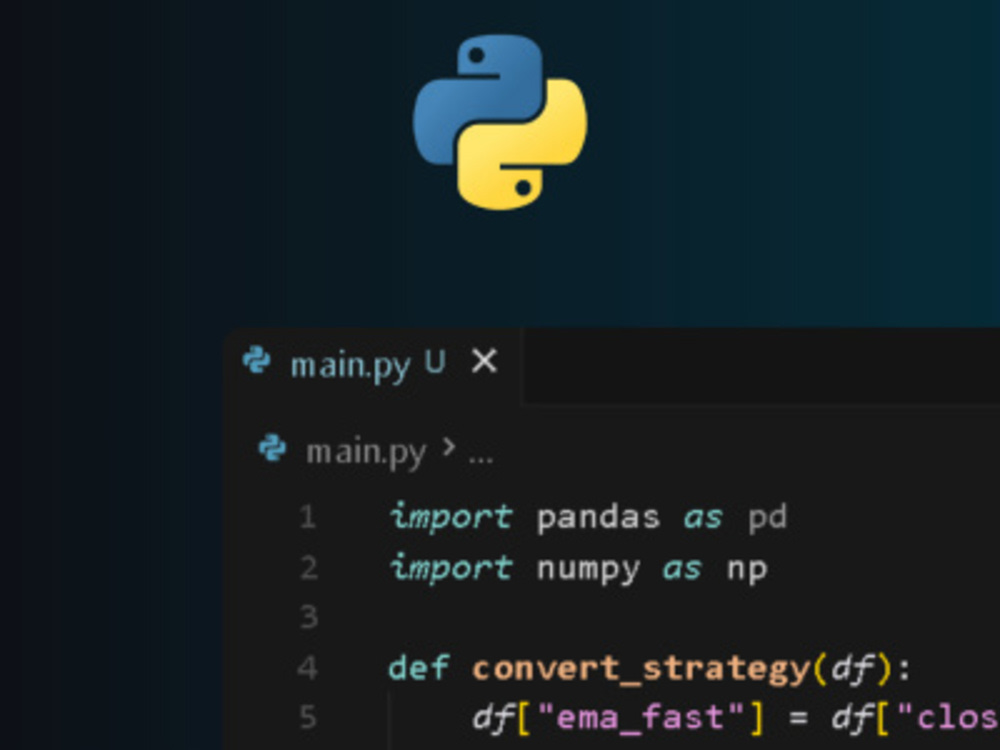Click the alias pd on line 1
Screen dimensions: 1000x750
tap(767, 518)
